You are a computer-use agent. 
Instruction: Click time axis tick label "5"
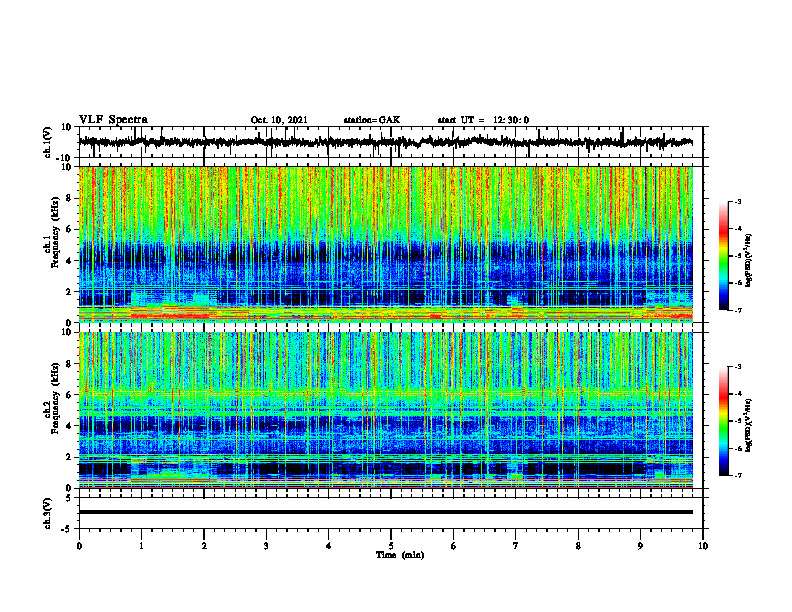pyautogui.click(x=391, y=546)
